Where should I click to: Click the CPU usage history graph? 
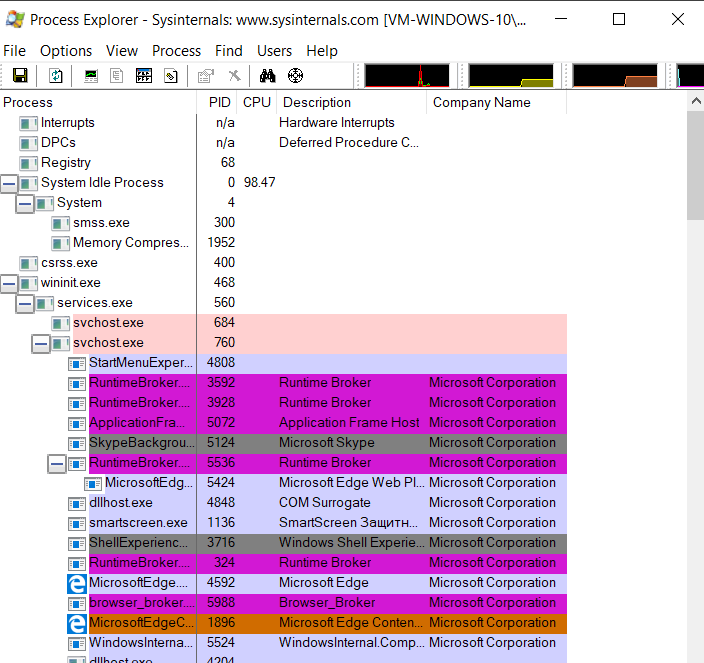pos(407,75)
